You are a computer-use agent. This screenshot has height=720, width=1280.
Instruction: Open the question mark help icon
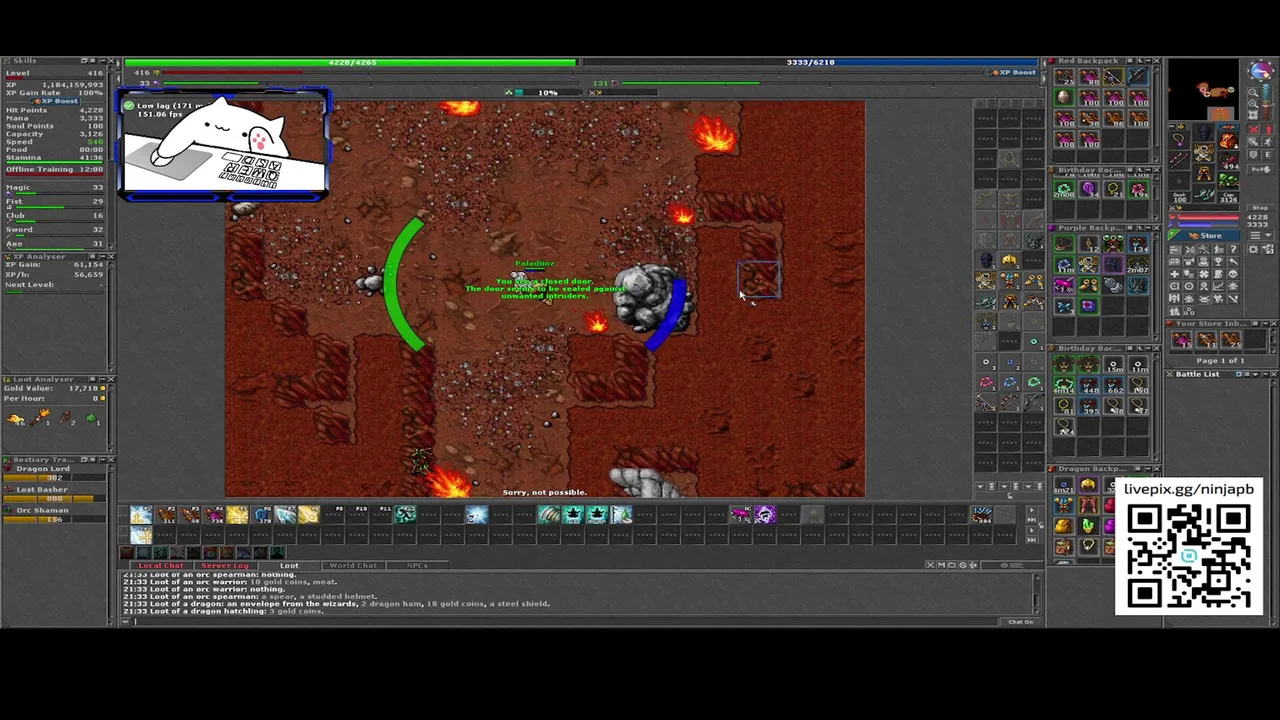[x=1233, y=249]
